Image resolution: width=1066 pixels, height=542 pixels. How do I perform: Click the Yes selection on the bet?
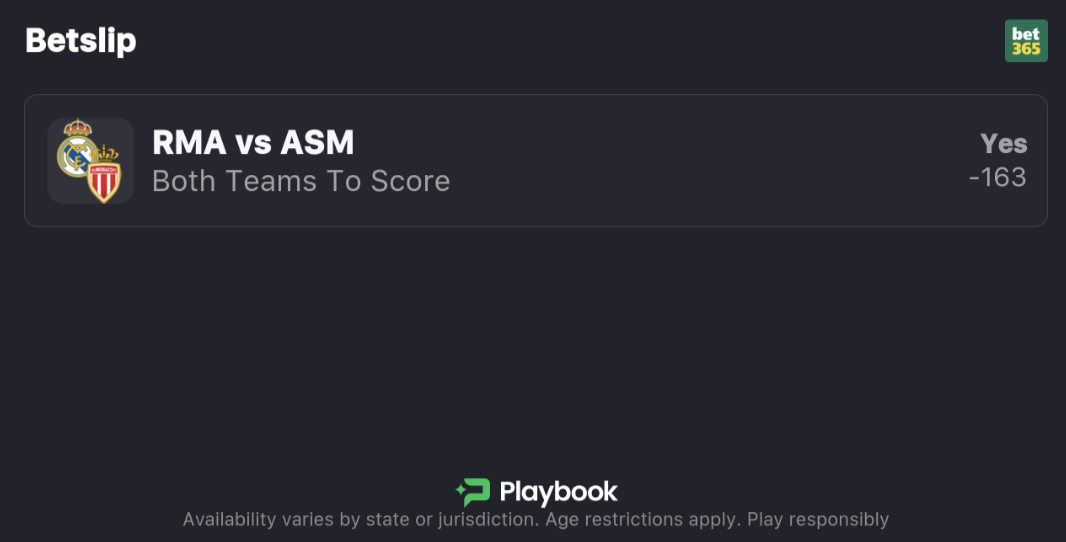(1003, 143)
